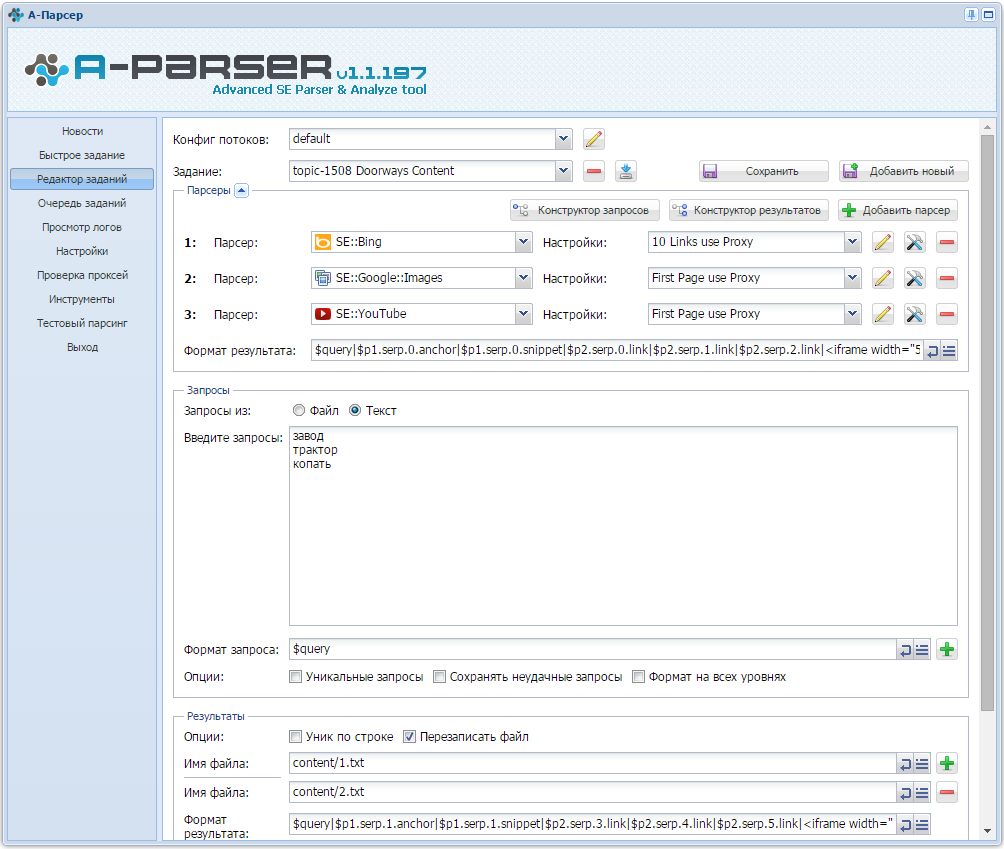Screen dimensions: 1004x849
Task: Remove the SE::Bing parser row
Action: click(946, 242)
